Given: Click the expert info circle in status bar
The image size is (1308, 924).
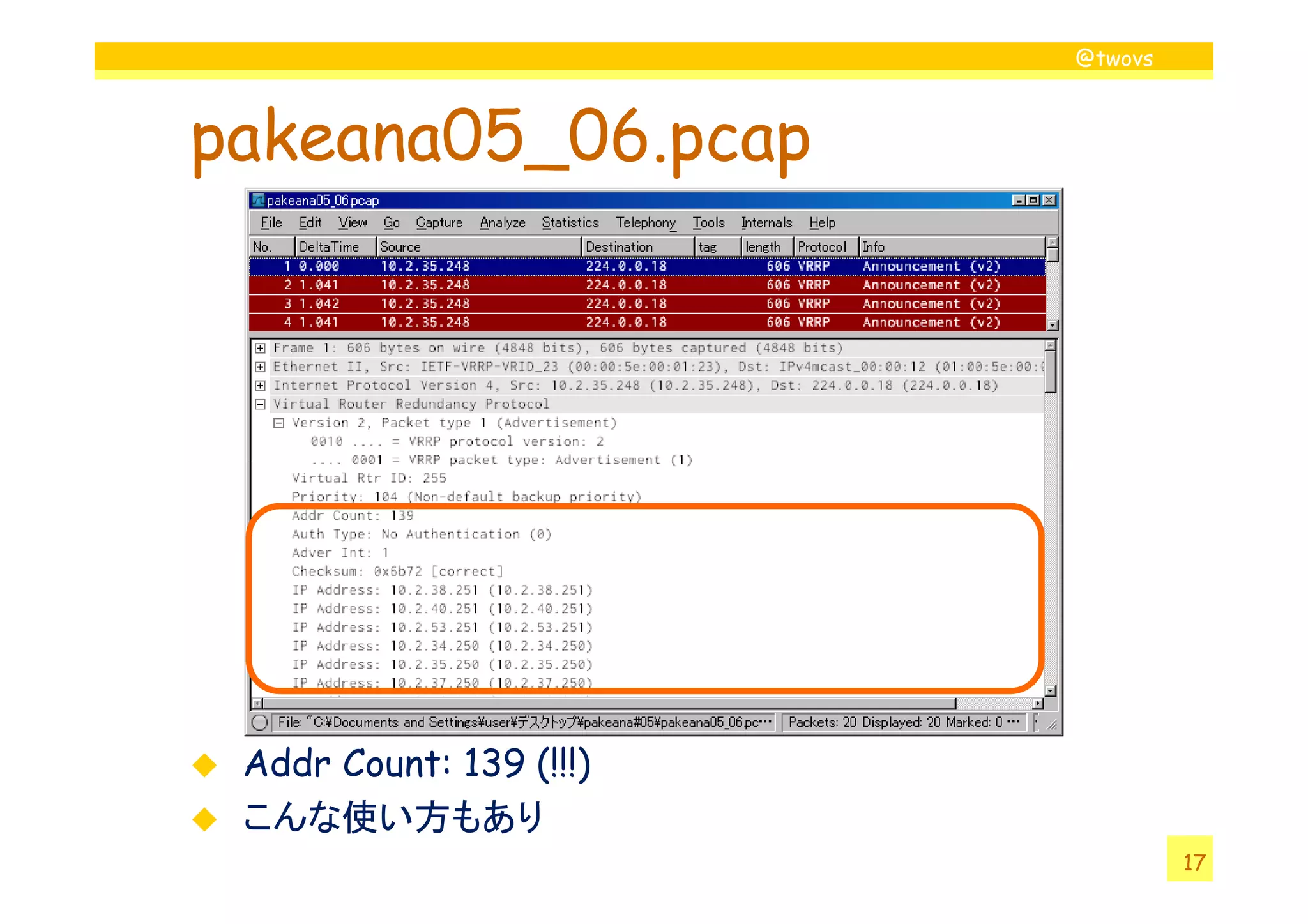Looking at the screenshot, I should point(259,722).
